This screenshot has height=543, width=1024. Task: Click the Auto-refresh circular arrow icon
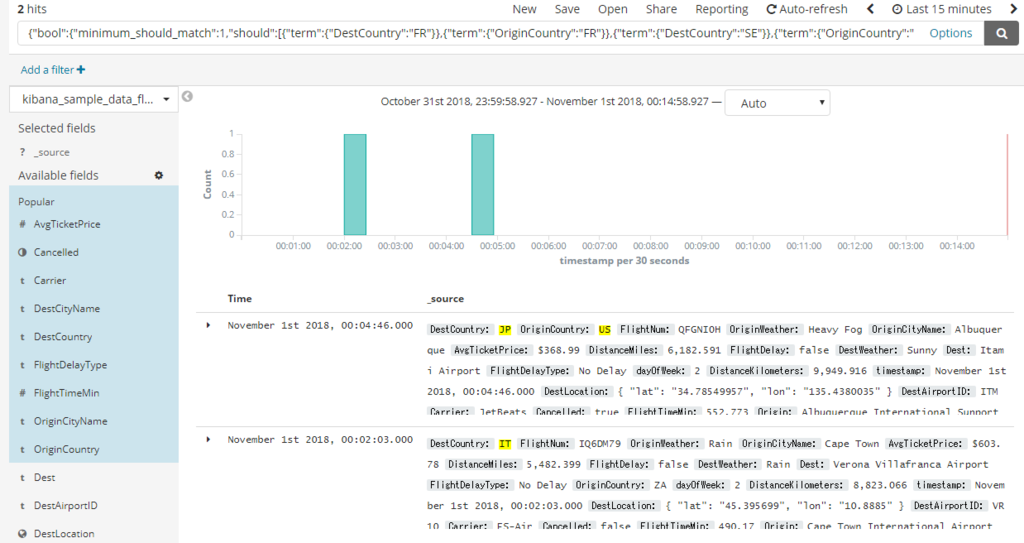point(771,9)
